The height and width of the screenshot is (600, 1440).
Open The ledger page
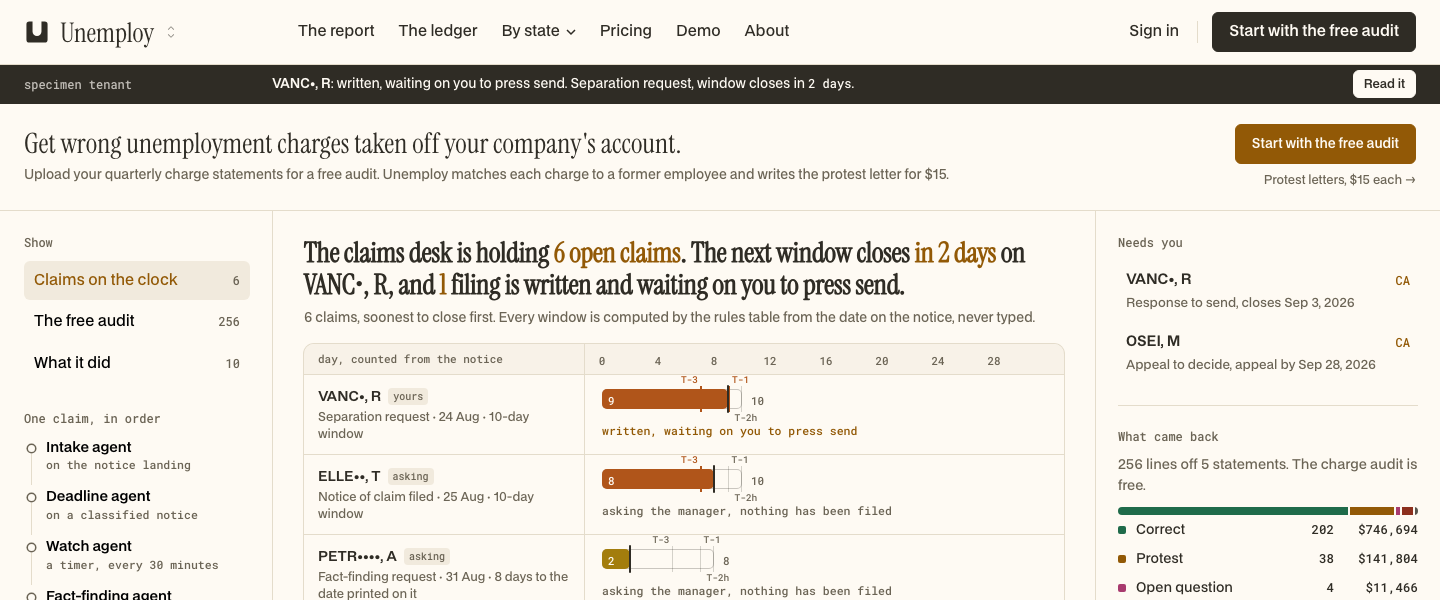click(438, 31)
